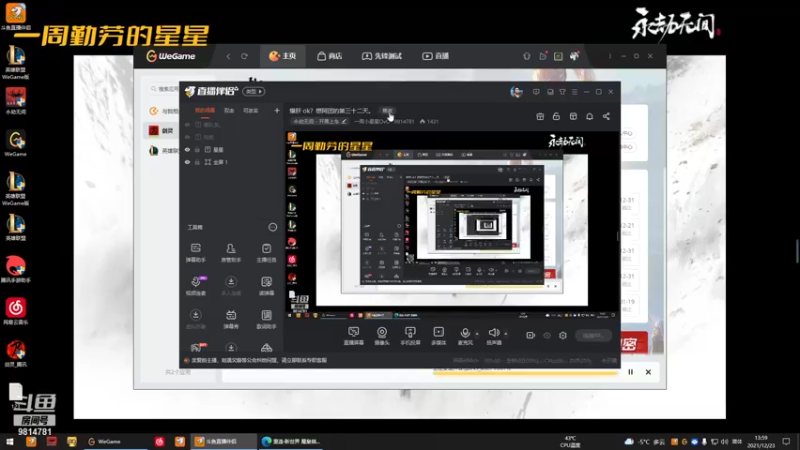800x450 pixels.
Task: Cancel the WeGame download with X
Action: pos(648,372)
